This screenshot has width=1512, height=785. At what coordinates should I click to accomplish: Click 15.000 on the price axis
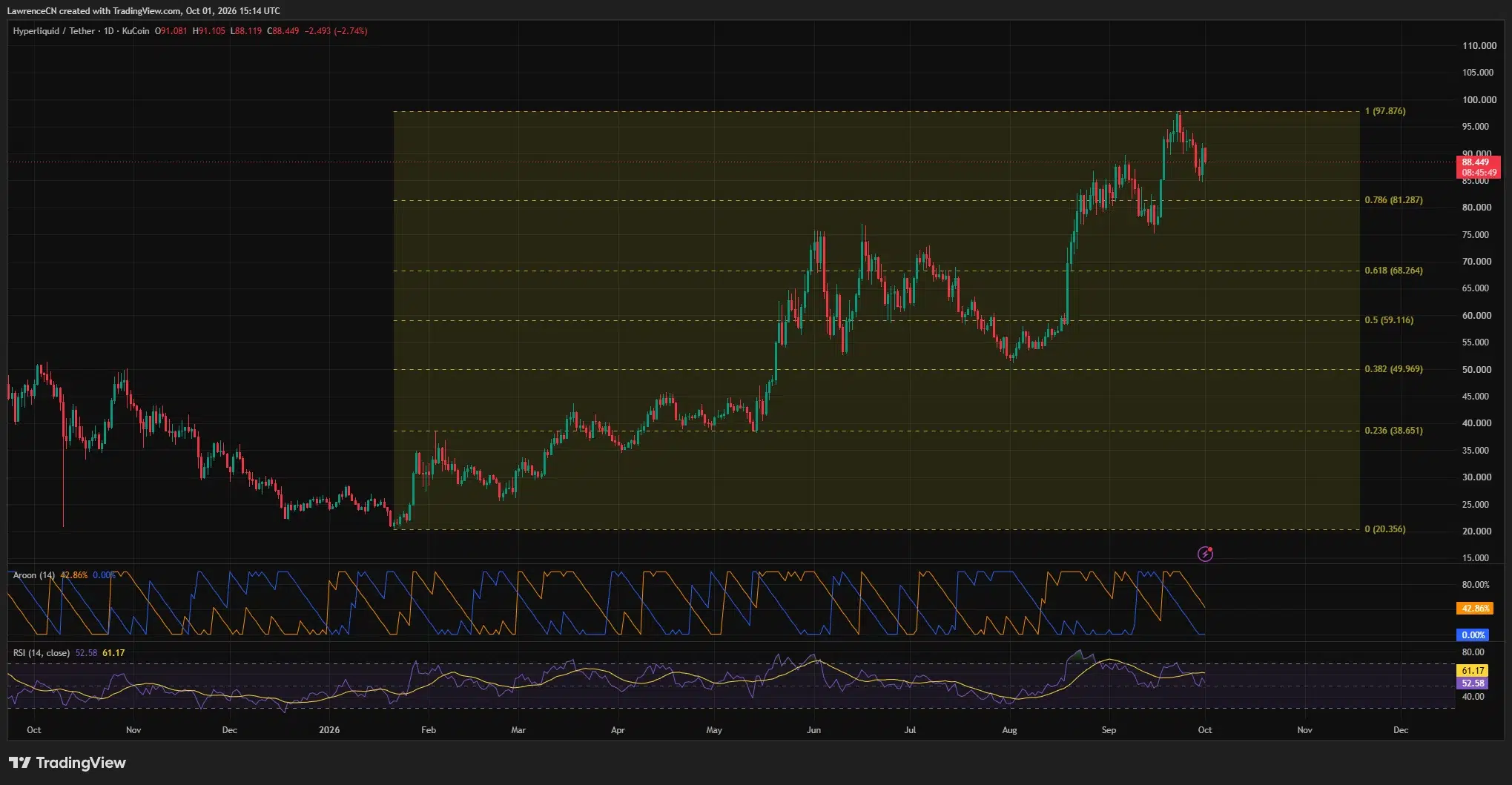pyautogui.click(x=1476, y=558)
